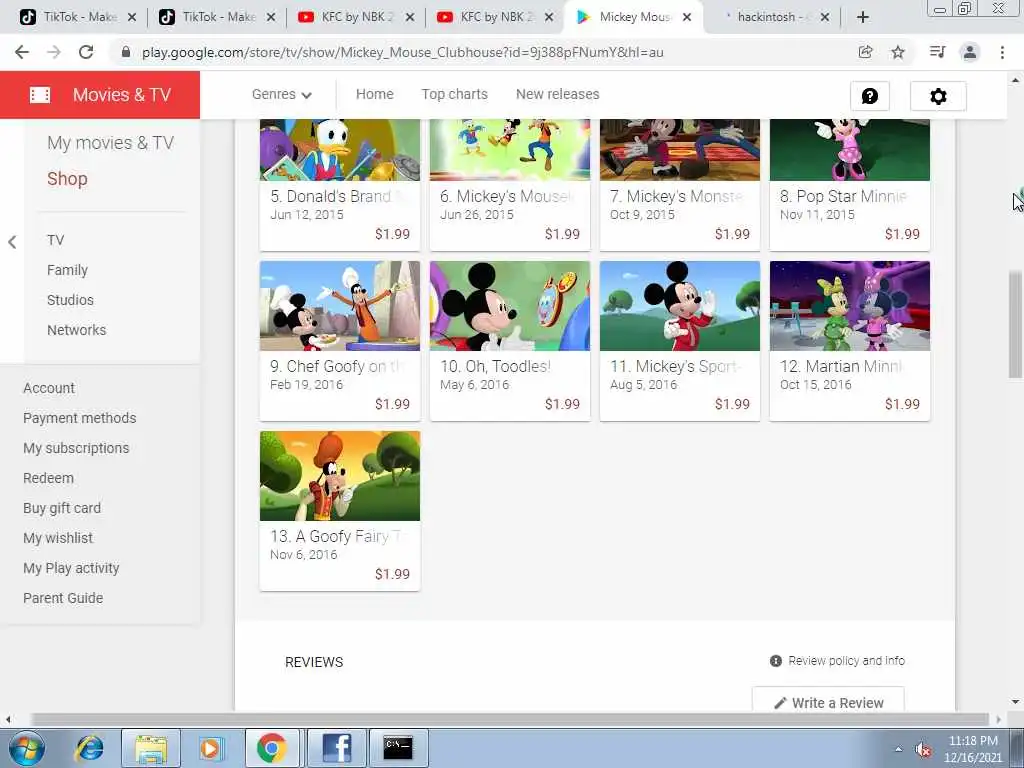Screen dimensions: 1024x768
Task: Click the muted volume tray icon
Action: 923,750
